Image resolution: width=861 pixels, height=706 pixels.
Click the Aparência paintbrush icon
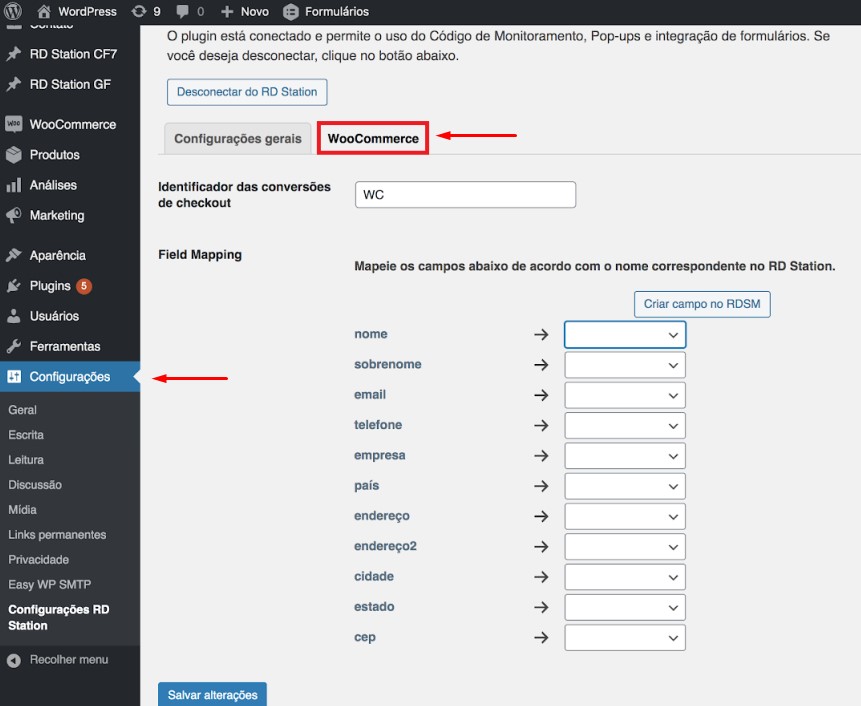click(x=14, y=255)
